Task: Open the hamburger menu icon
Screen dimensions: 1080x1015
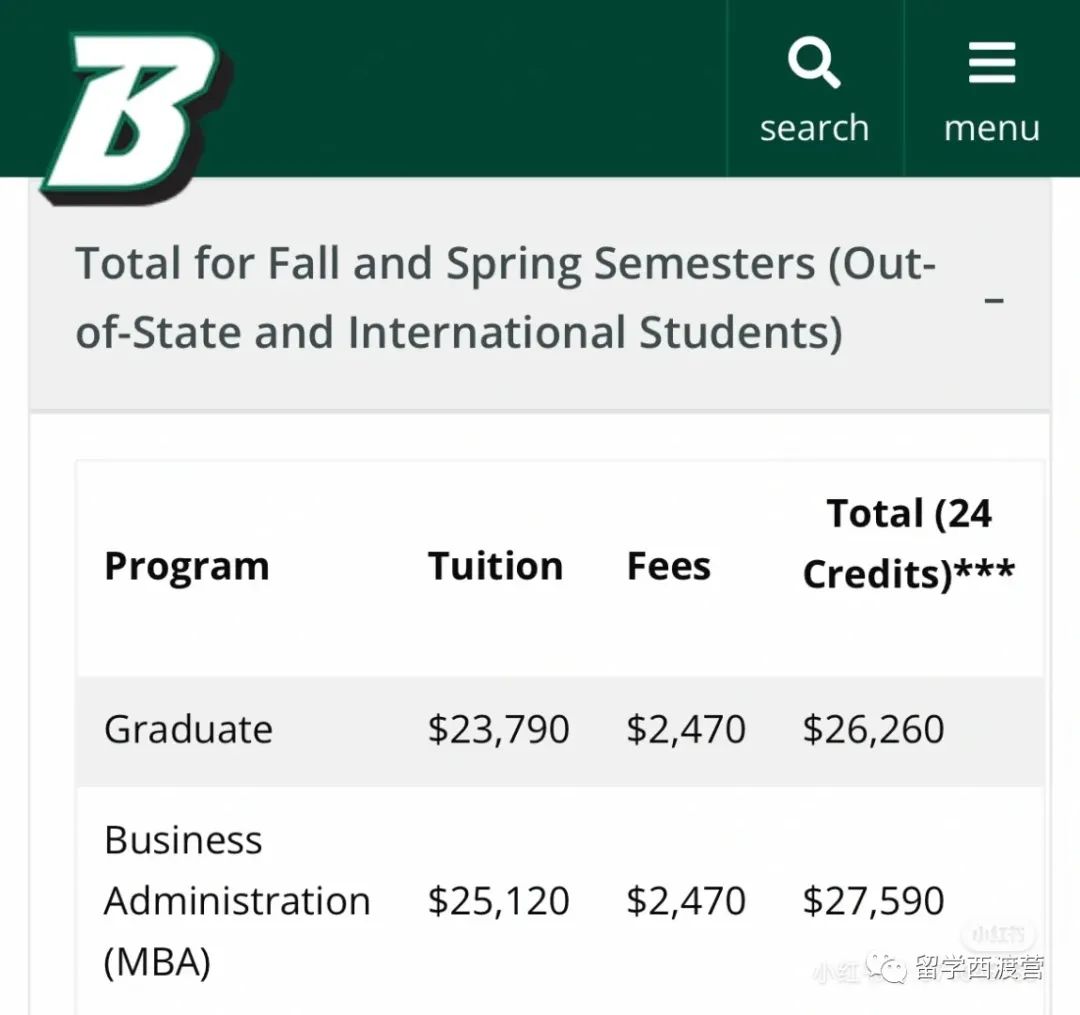Action: click(992, 62)
